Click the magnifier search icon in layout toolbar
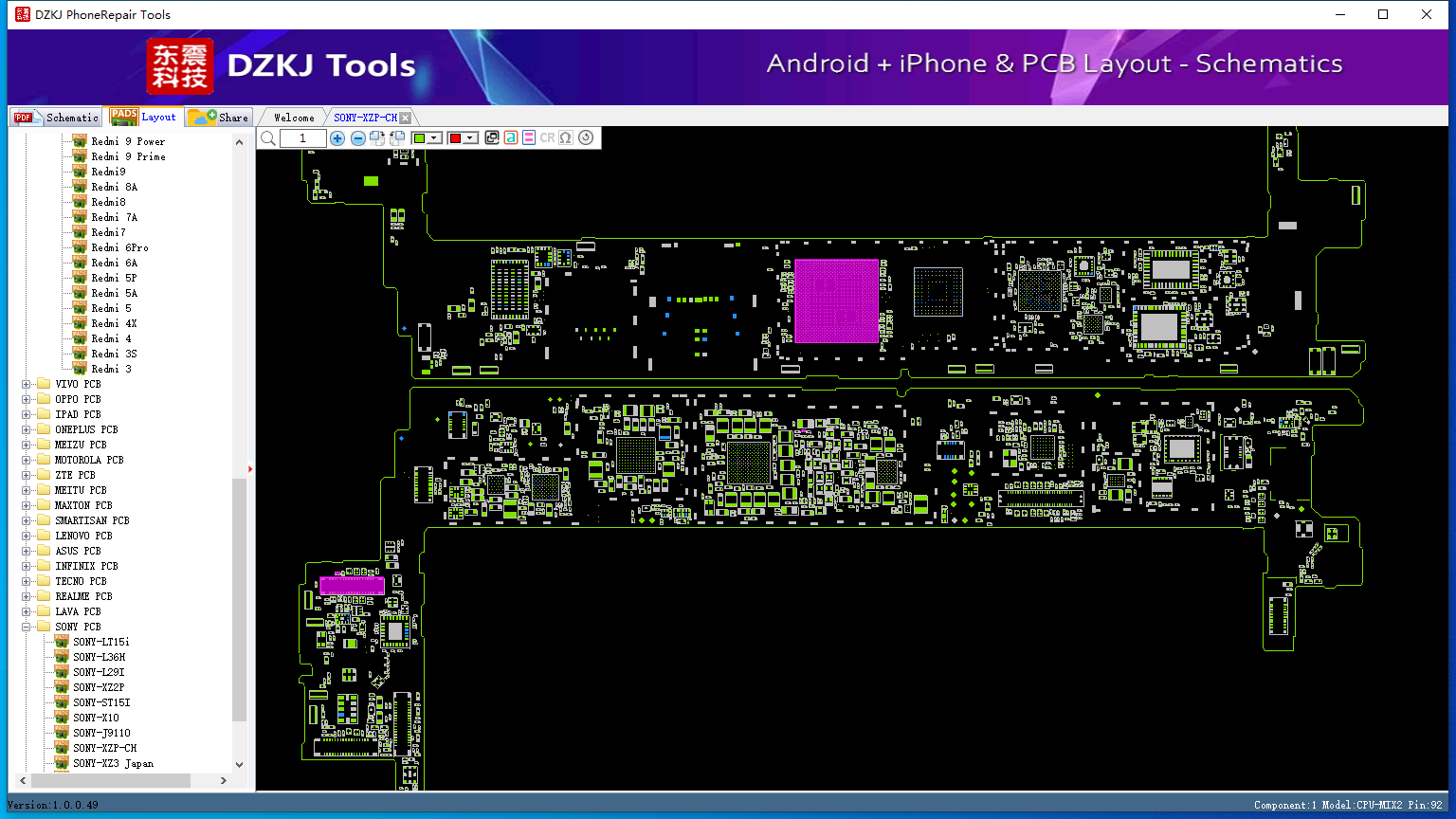The width and height of the screenshot is (1456, 819). [x=268, y=138]
